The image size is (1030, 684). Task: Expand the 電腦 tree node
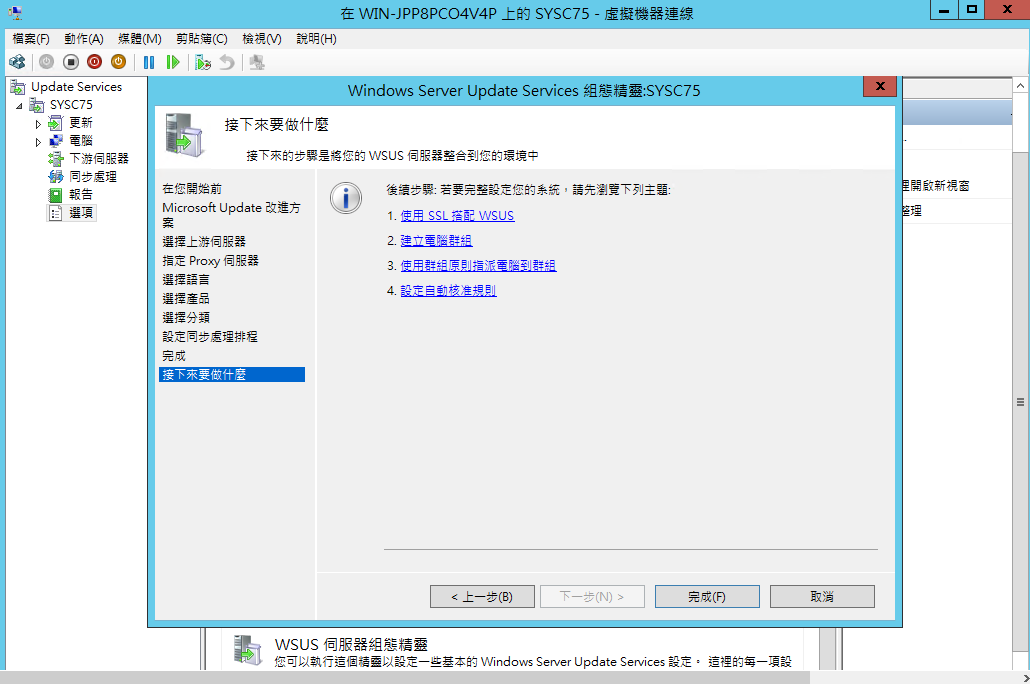point(38,141)
